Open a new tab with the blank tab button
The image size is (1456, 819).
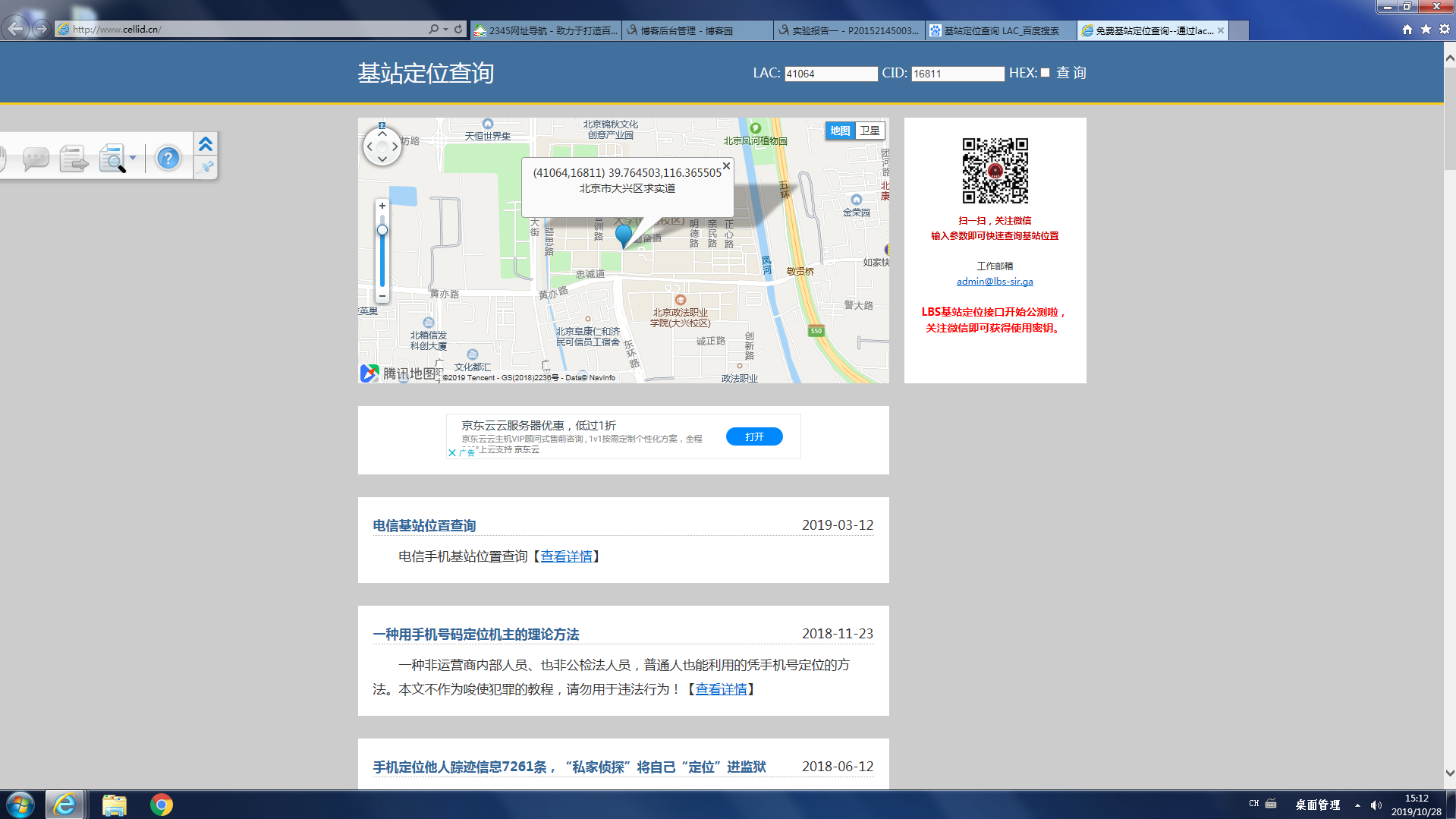pyautogui.click(x=1238, y=30)
